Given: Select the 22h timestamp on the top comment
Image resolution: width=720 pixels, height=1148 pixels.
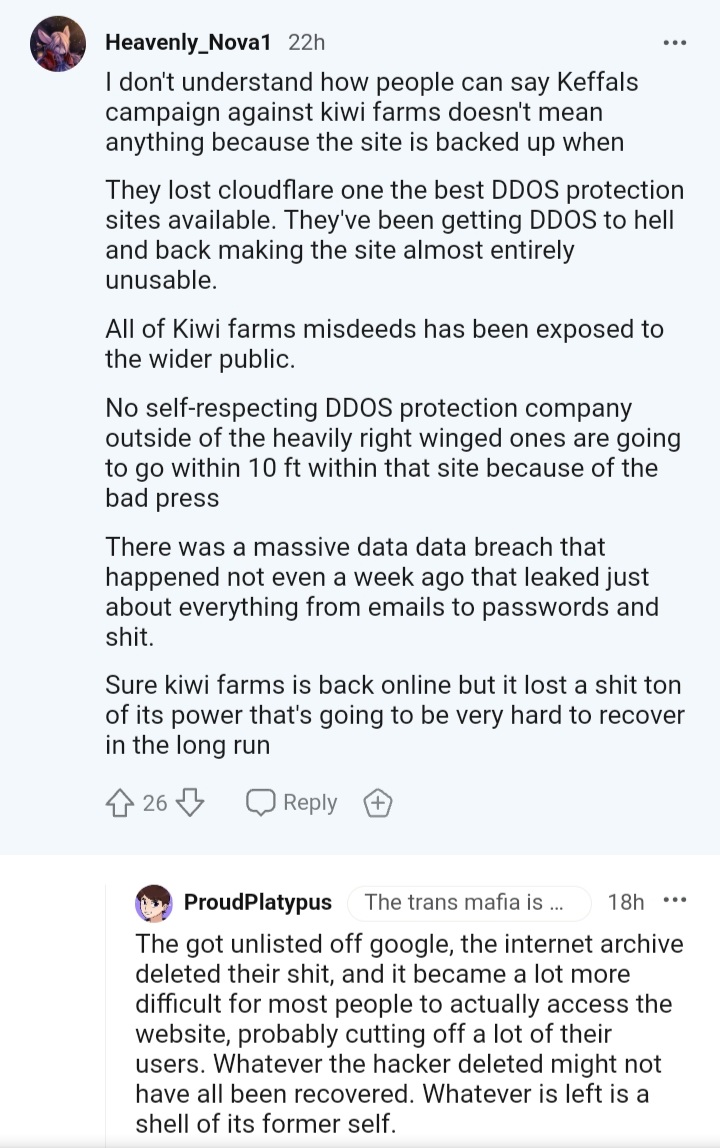Looking at the screenshot, I should (306, 42).
